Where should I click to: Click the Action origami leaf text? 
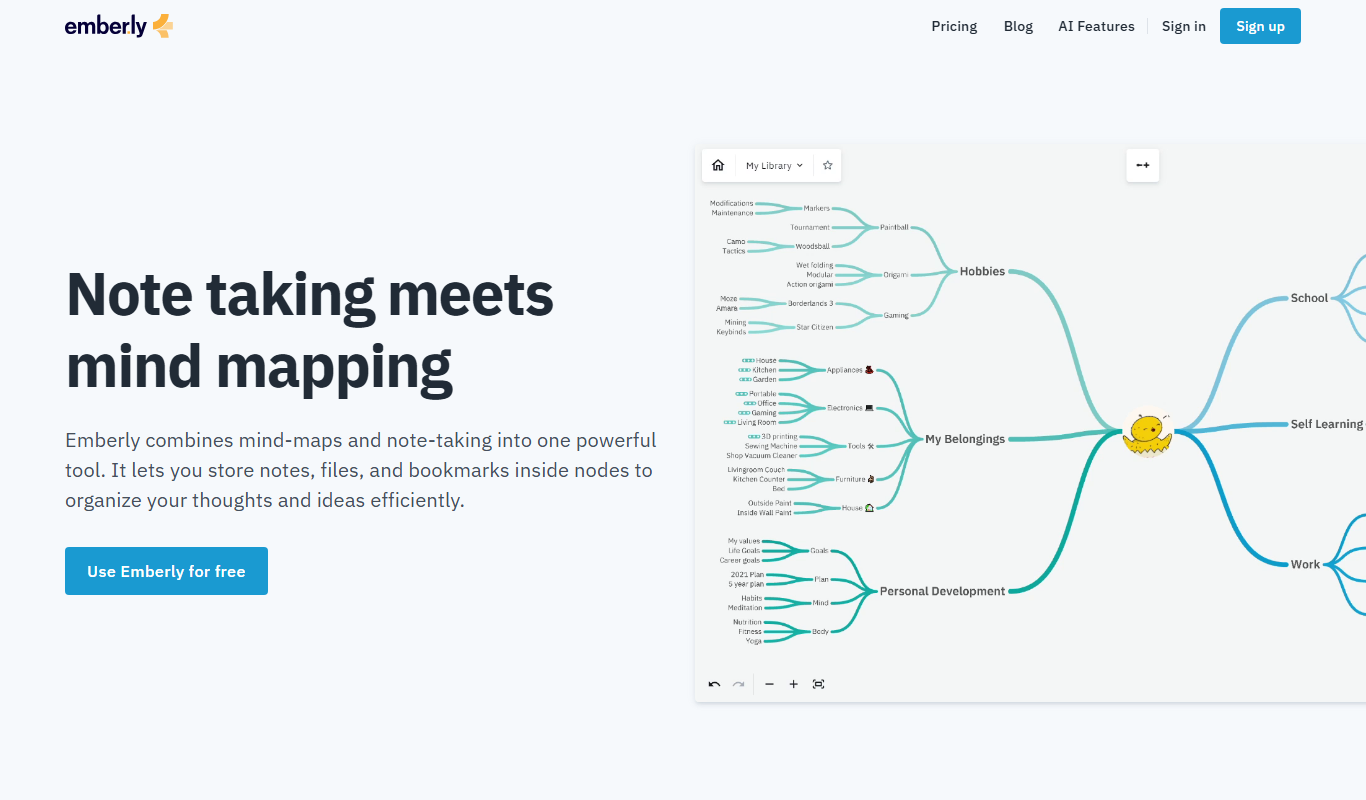[810, 284]
